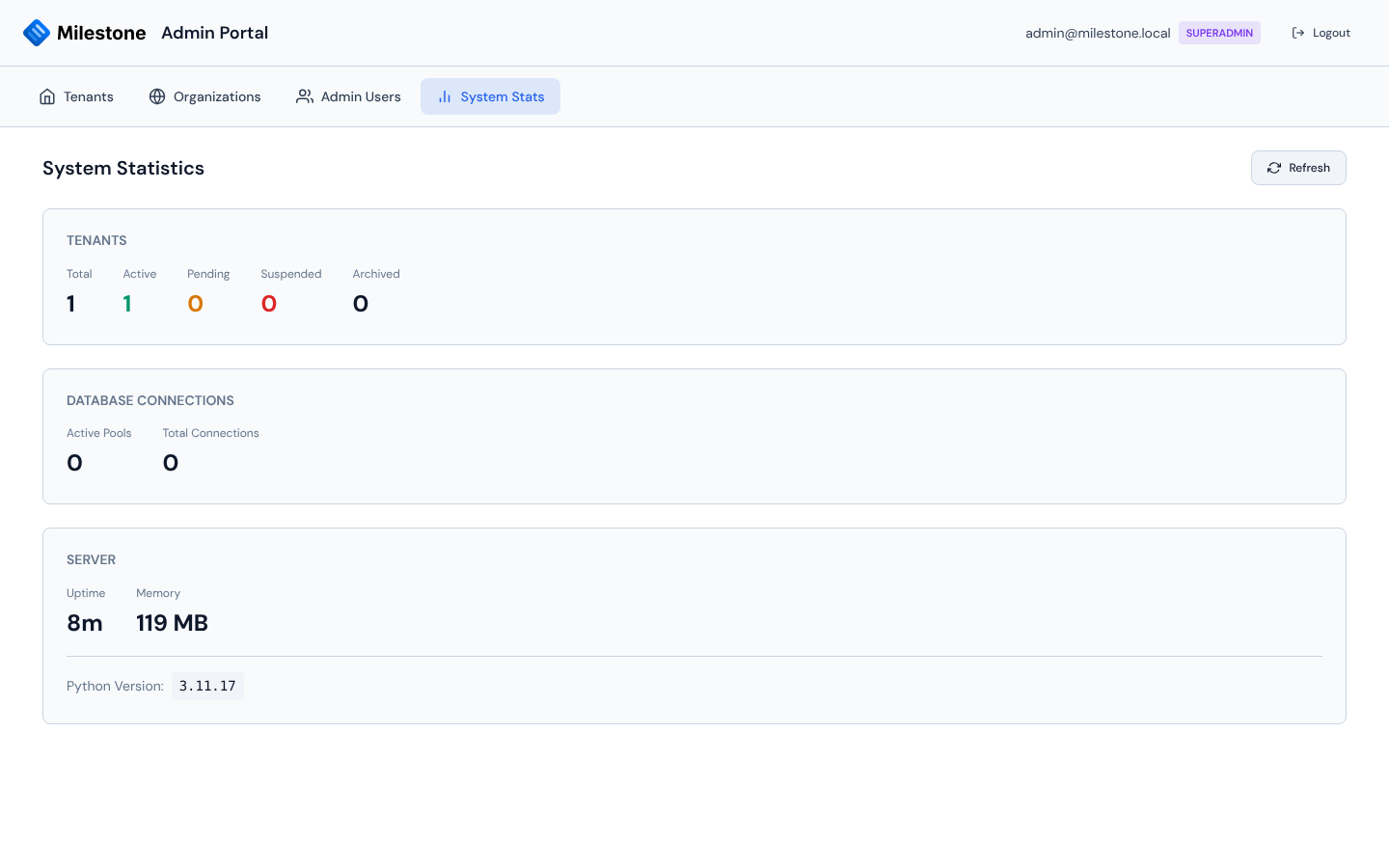Click the people icon beside Admin Users
This screenshot has width=1389, height=868.
pos(305,96)
